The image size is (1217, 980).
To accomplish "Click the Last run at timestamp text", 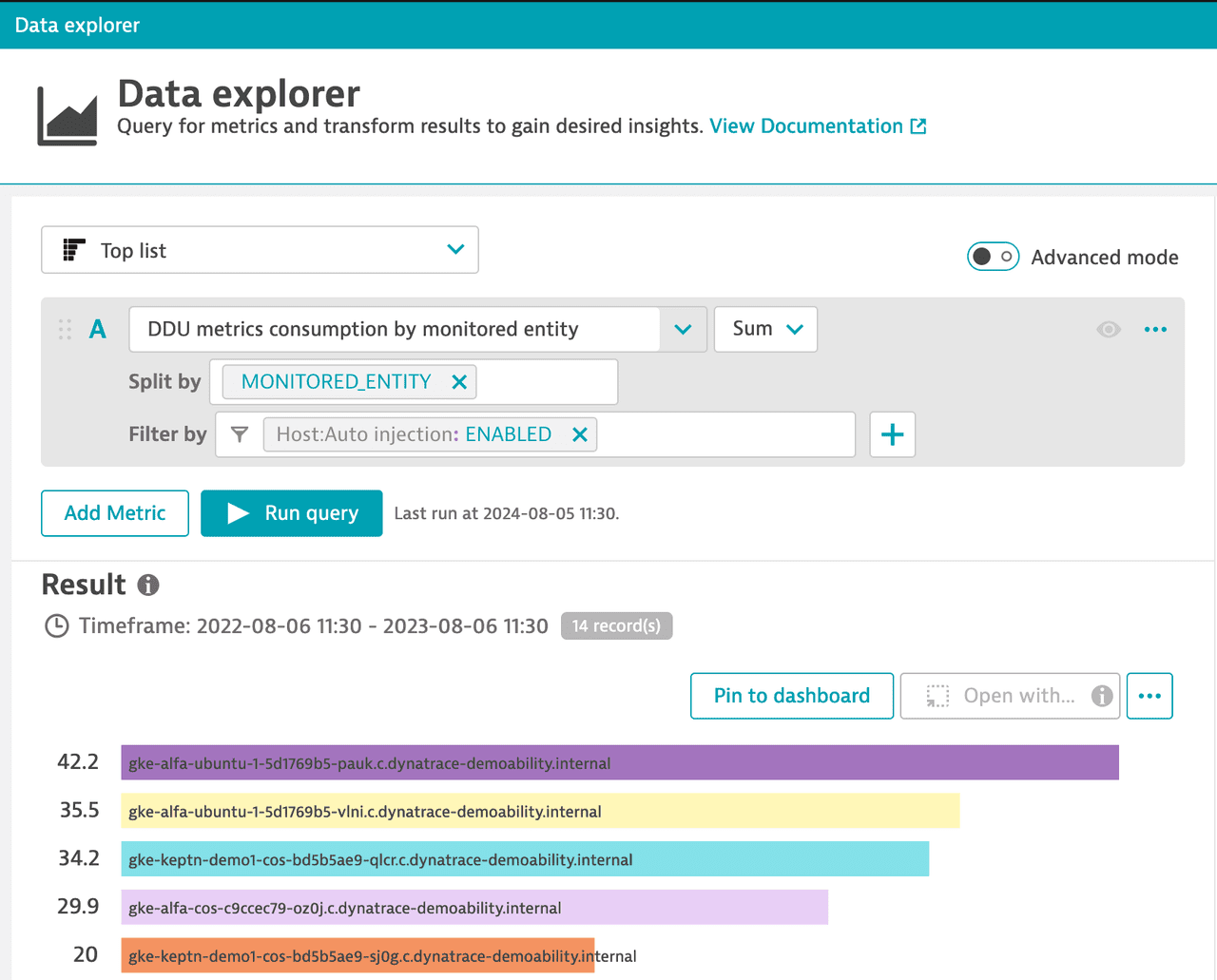I will coord(507,513).
